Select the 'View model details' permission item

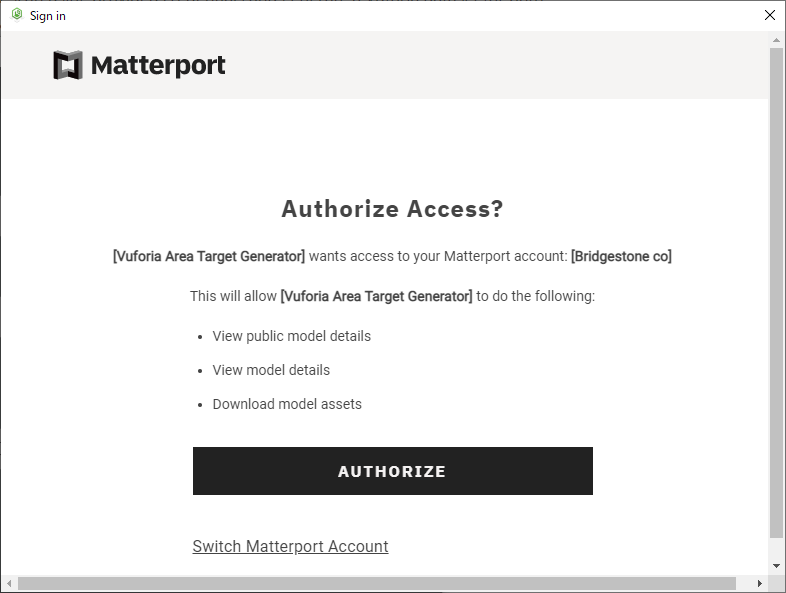[x=271, y=370]
